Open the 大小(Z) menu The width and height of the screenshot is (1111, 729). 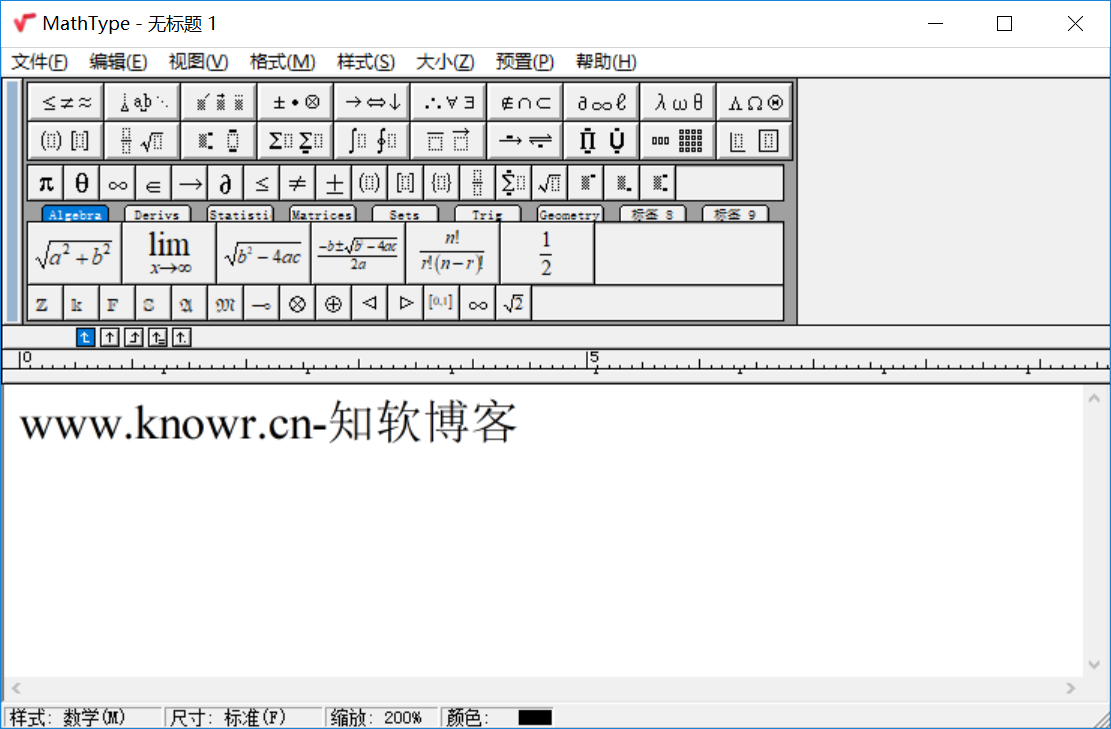point(445,62)
